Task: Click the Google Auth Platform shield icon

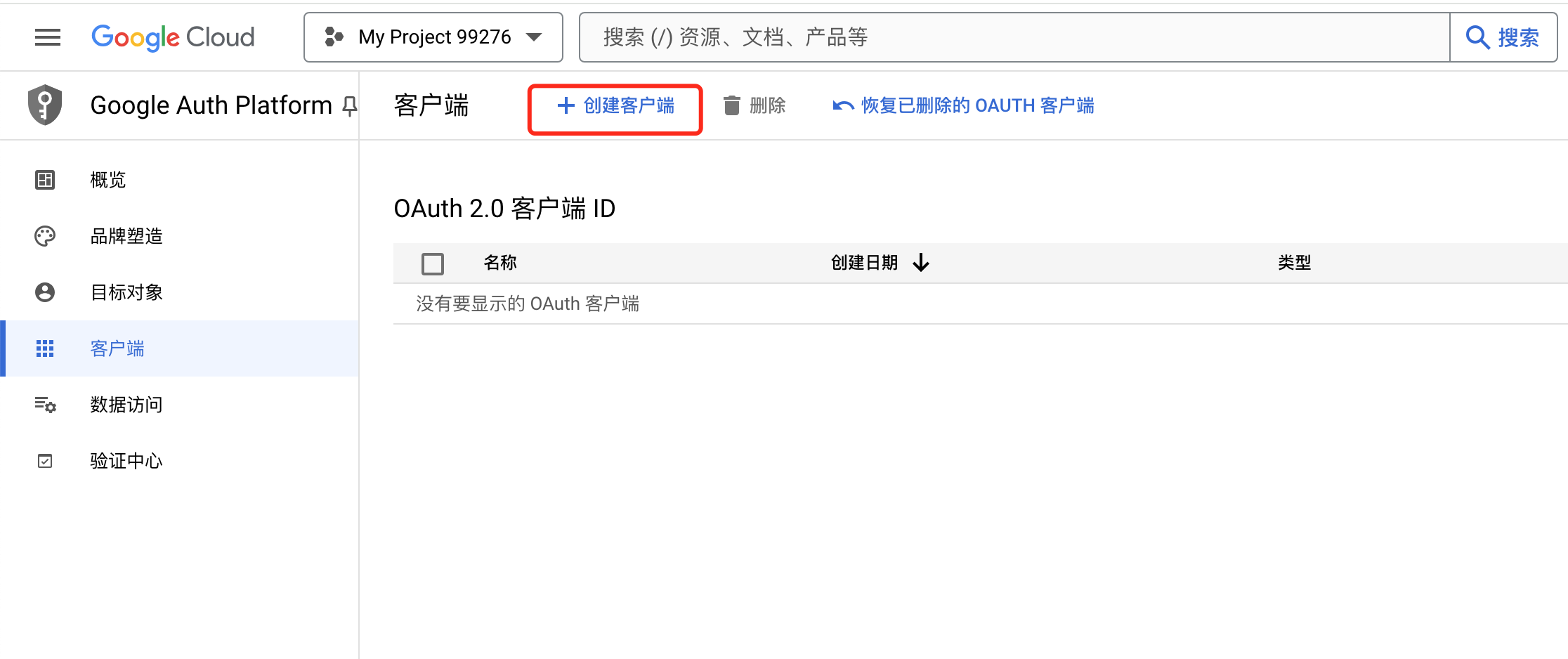Action: pos(45,105)
